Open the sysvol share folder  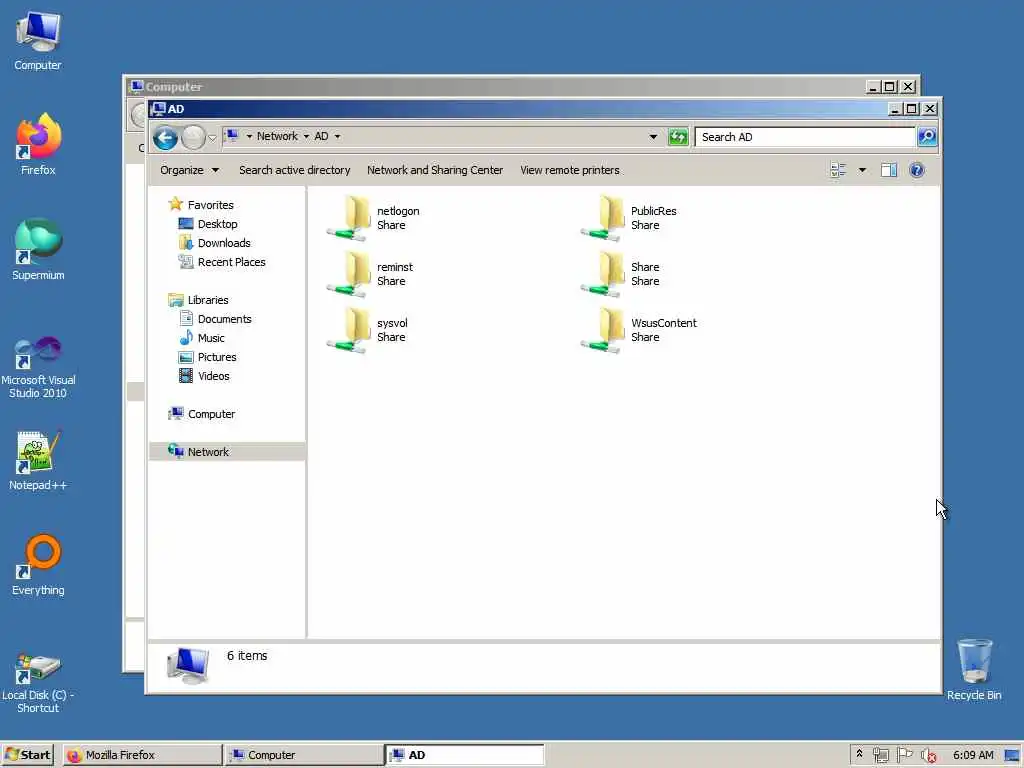pyautogui.click(x=368, y=330)
